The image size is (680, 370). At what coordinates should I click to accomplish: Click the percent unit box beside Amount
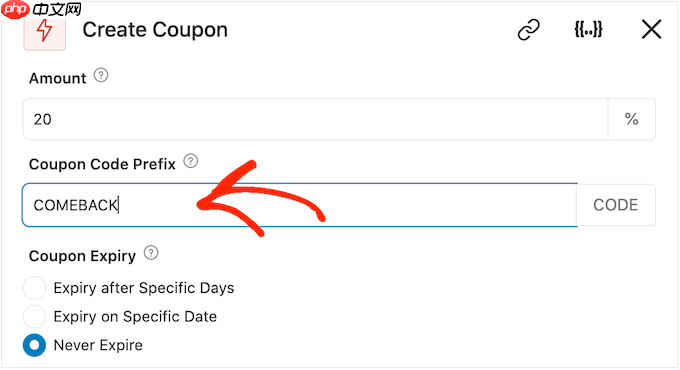pos(632,119)
